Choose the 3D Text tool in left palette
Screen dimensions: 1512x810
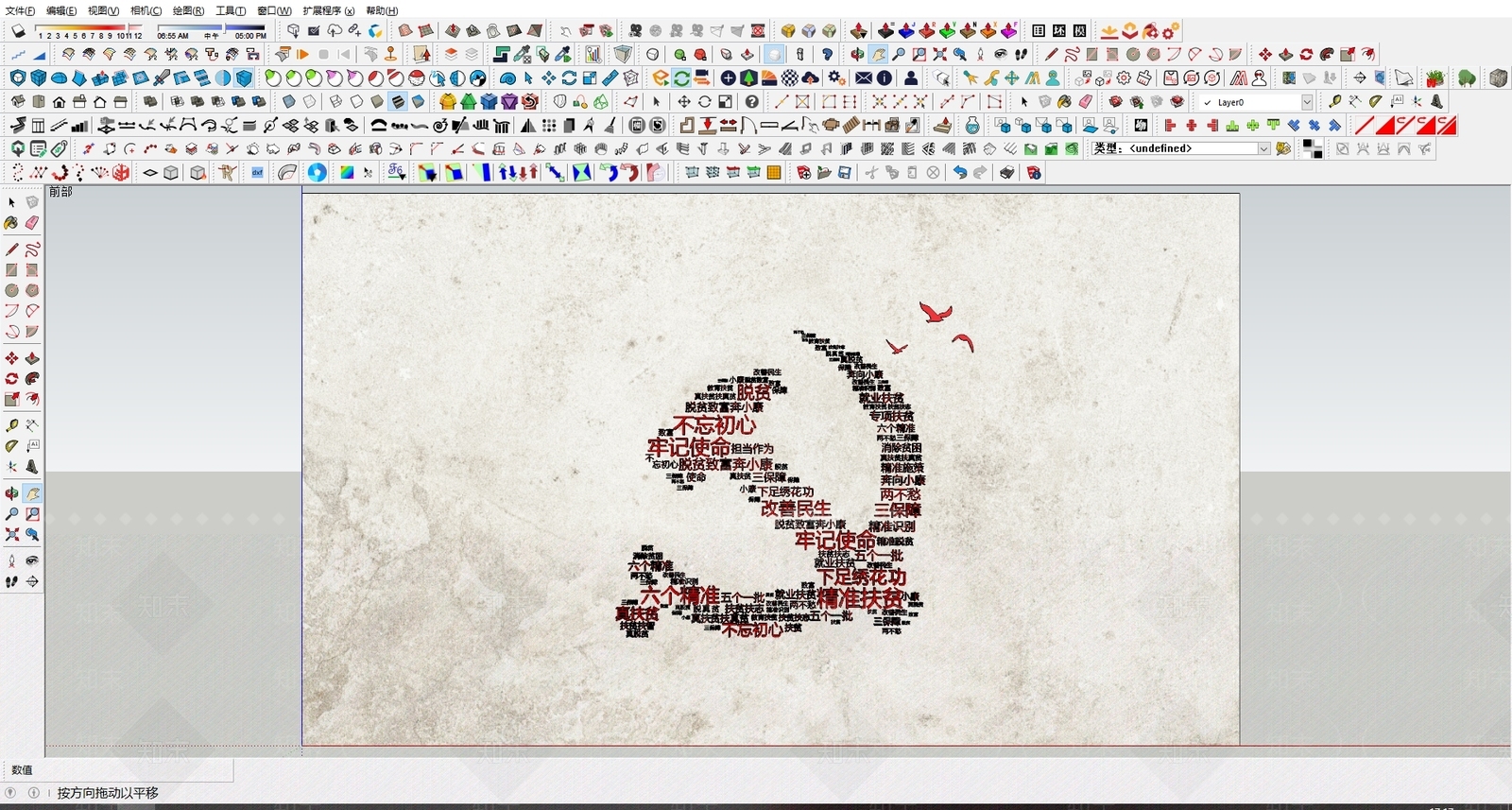(32, 467)
